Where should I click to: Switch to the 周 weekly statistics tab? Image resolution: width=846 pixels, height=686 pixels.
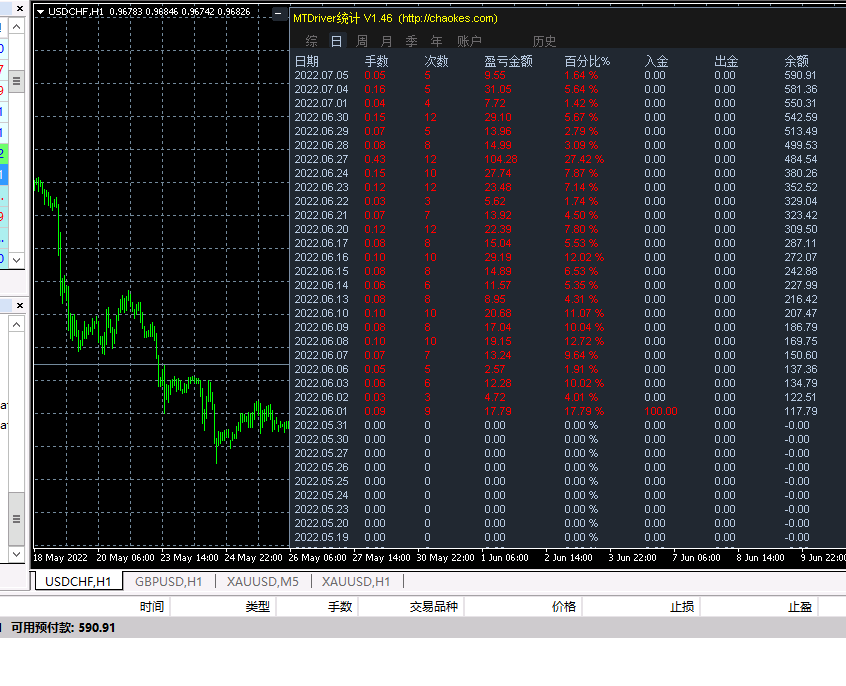pyautogui.click(x=362, y=41)
